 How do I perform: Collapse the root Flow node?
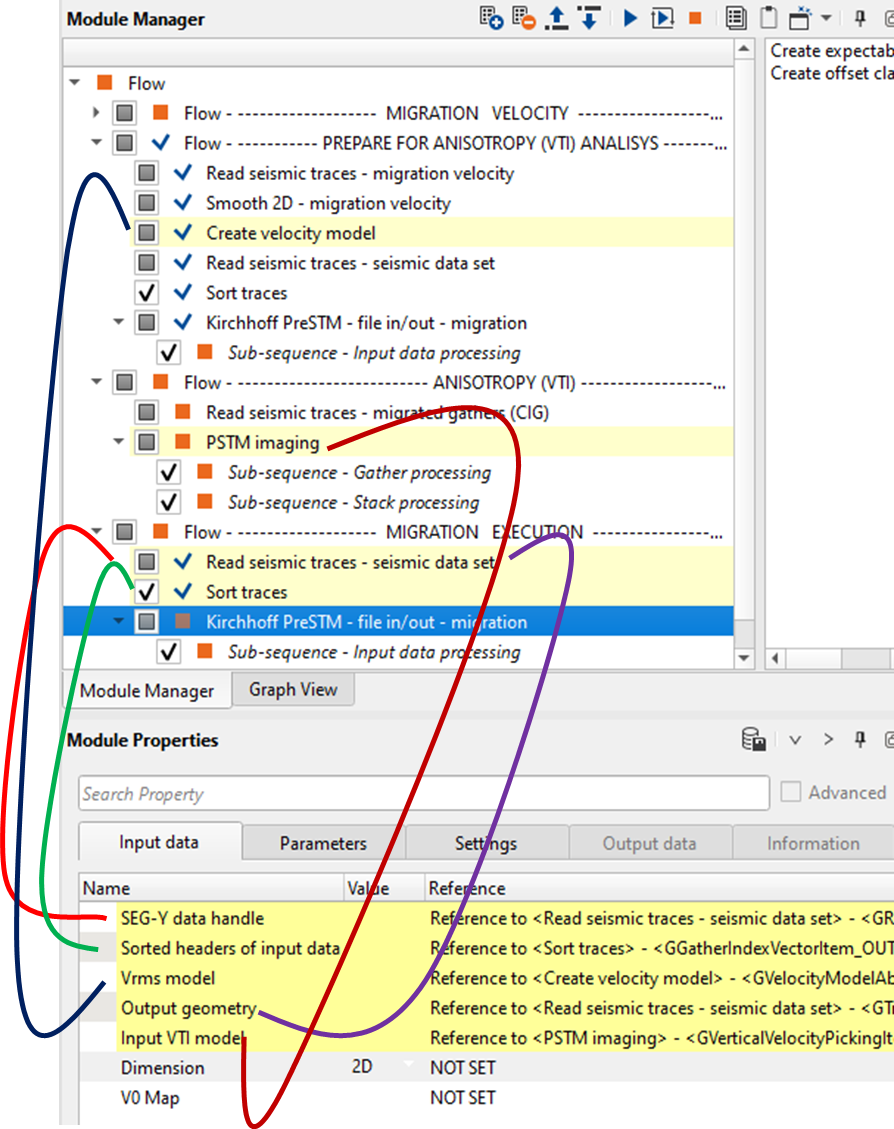(75, 83)
